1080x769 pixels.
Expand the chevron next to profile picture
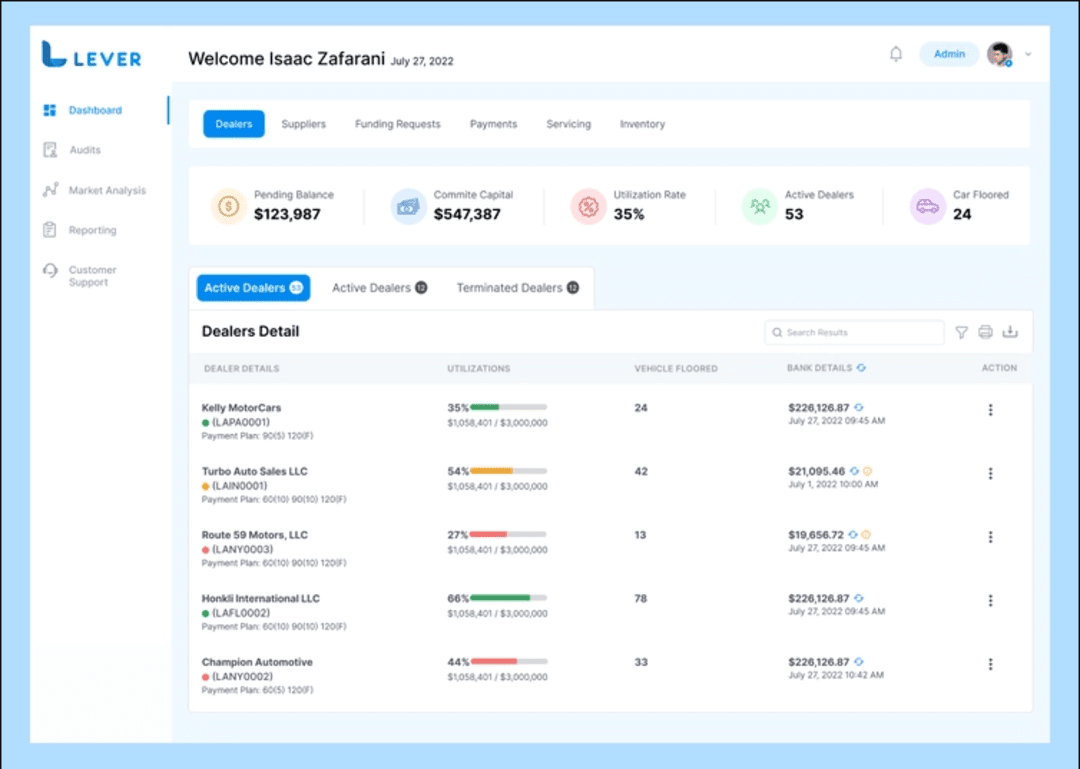click(x=1027, y=54)
